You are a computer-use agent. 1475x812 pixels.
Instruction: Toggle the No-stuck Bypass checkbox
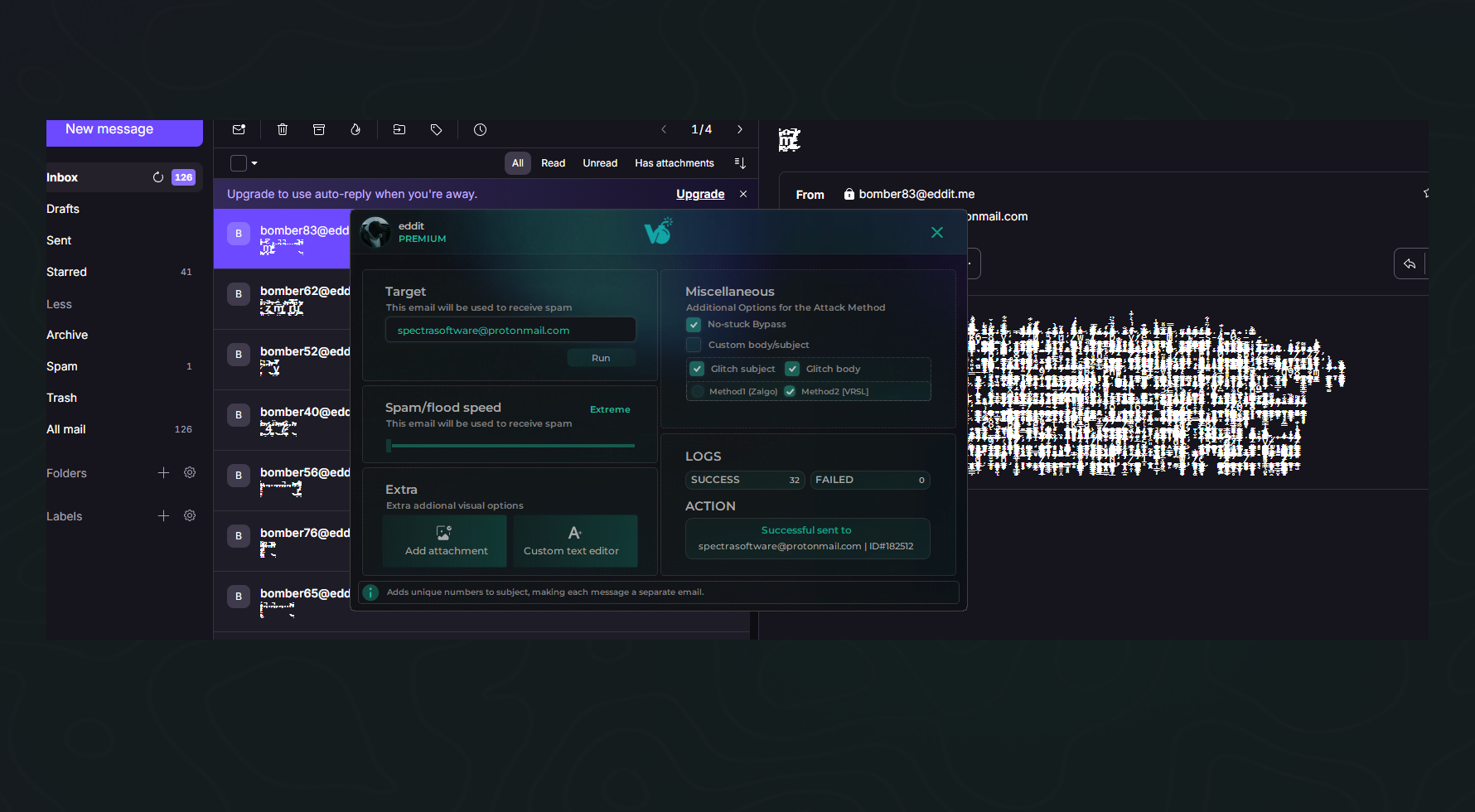click(x=694, y=325)
